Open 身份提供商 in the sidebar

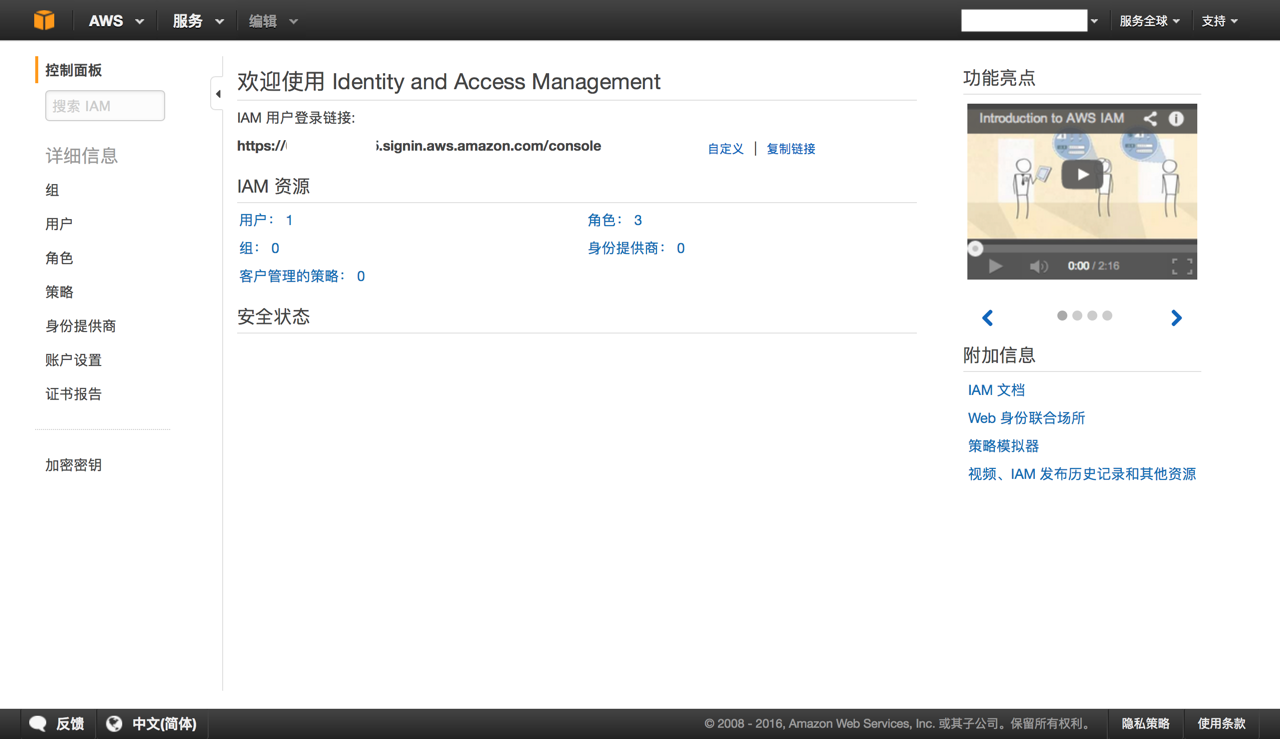tap(81, 326)
